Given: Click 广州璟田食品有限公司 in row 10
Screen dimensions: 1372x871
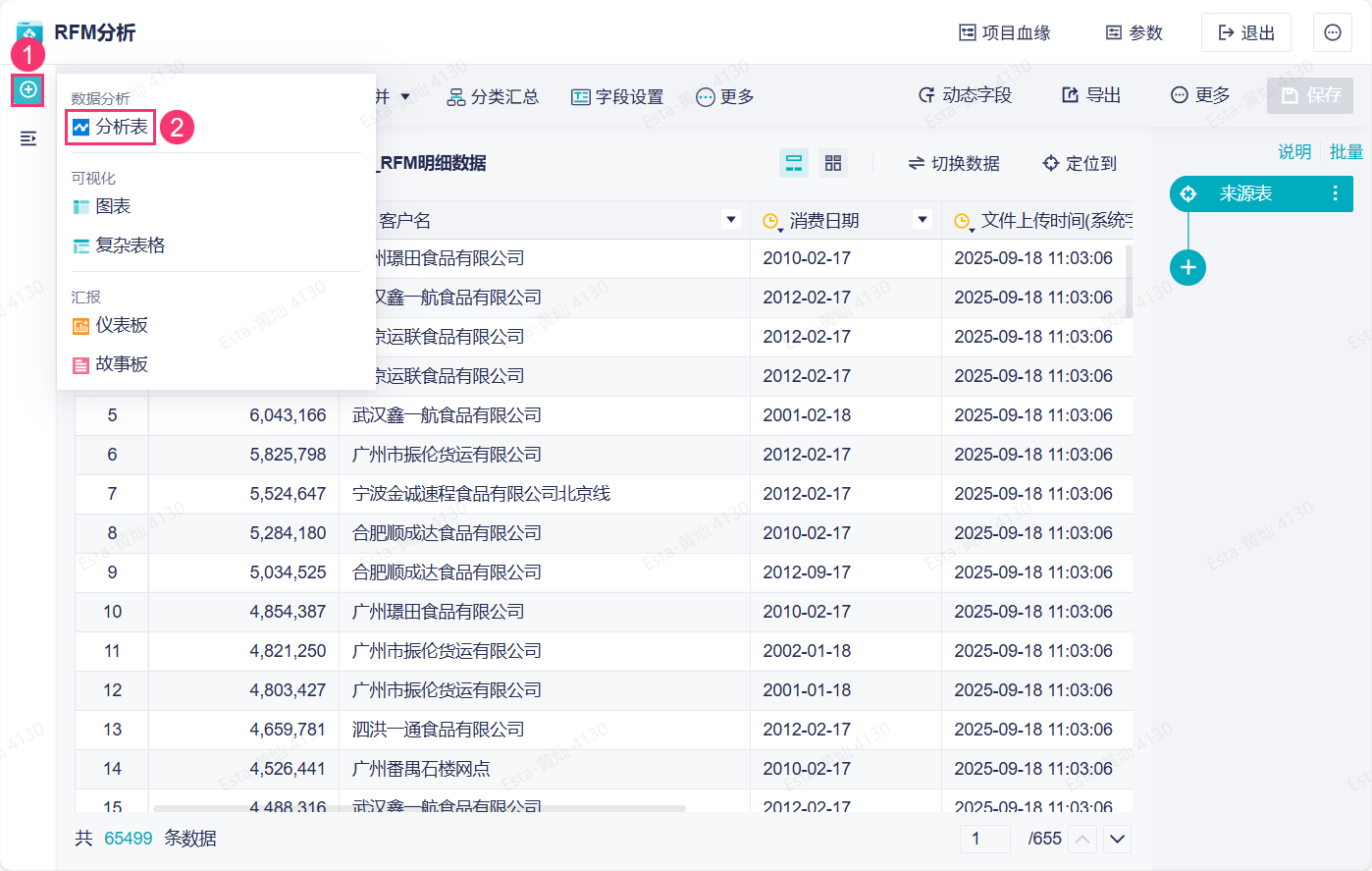Looking at the screenshot, I should click(438, 612).
